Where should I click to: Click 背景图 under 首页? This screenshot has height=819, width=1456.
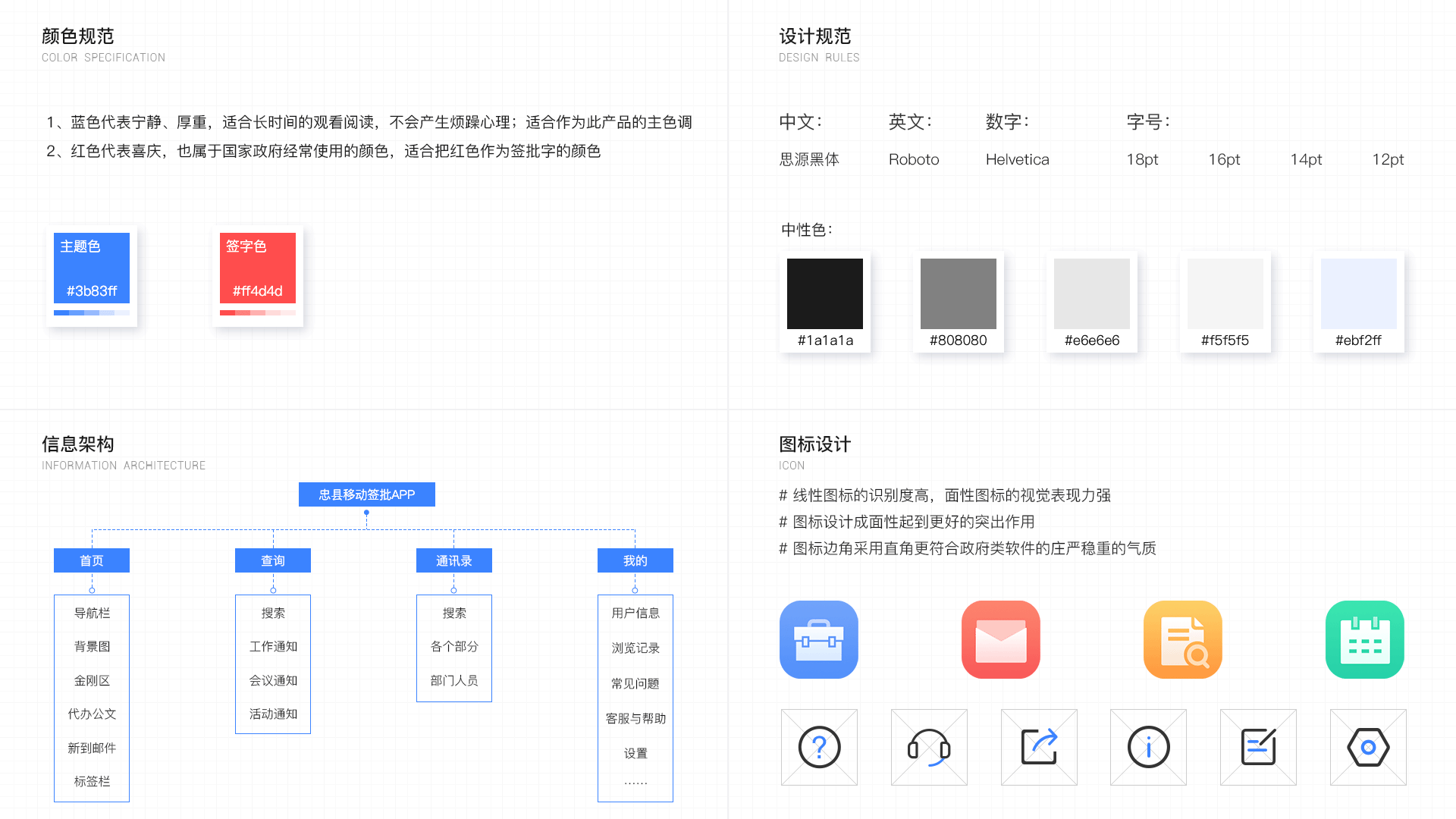coord(92,646)
